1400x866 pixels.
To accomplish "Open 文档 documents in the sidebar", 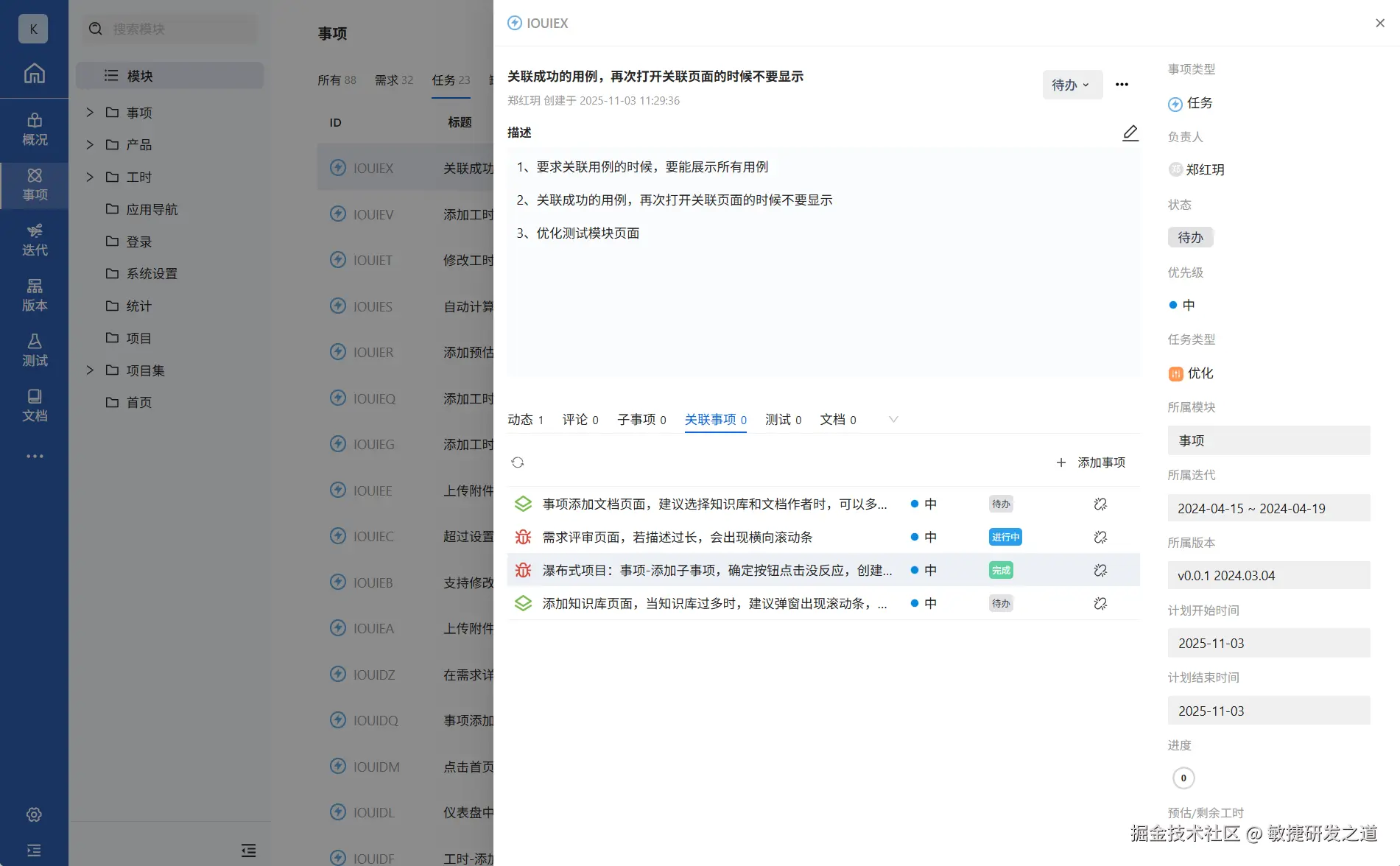I will (34, 406).
